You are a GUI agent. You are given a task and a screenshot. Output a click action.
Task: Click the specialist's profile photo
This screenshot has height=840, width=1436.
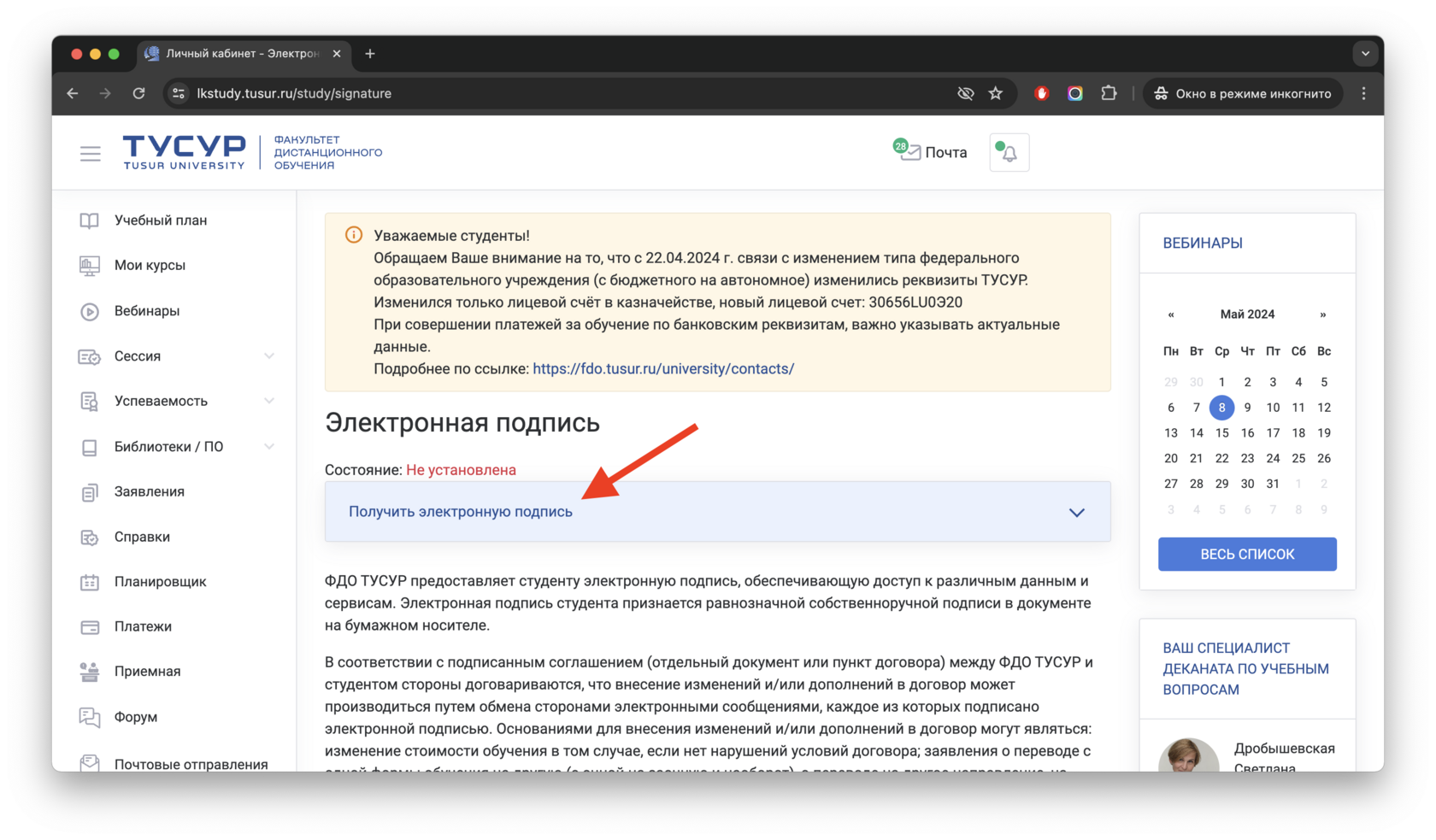pyautogui.click(x=1189, y=755)
